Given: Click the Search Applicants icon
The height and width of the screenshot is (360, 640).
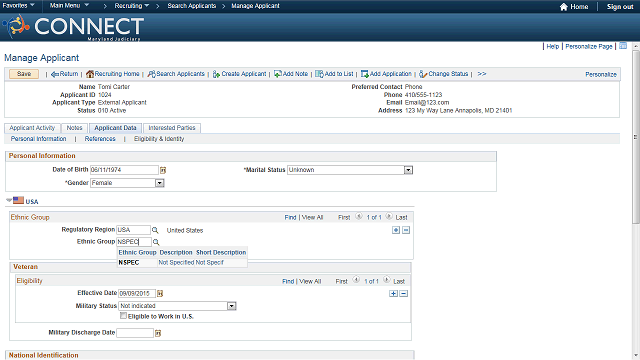Looking at the screenshot, I should (x=151, y=74).
